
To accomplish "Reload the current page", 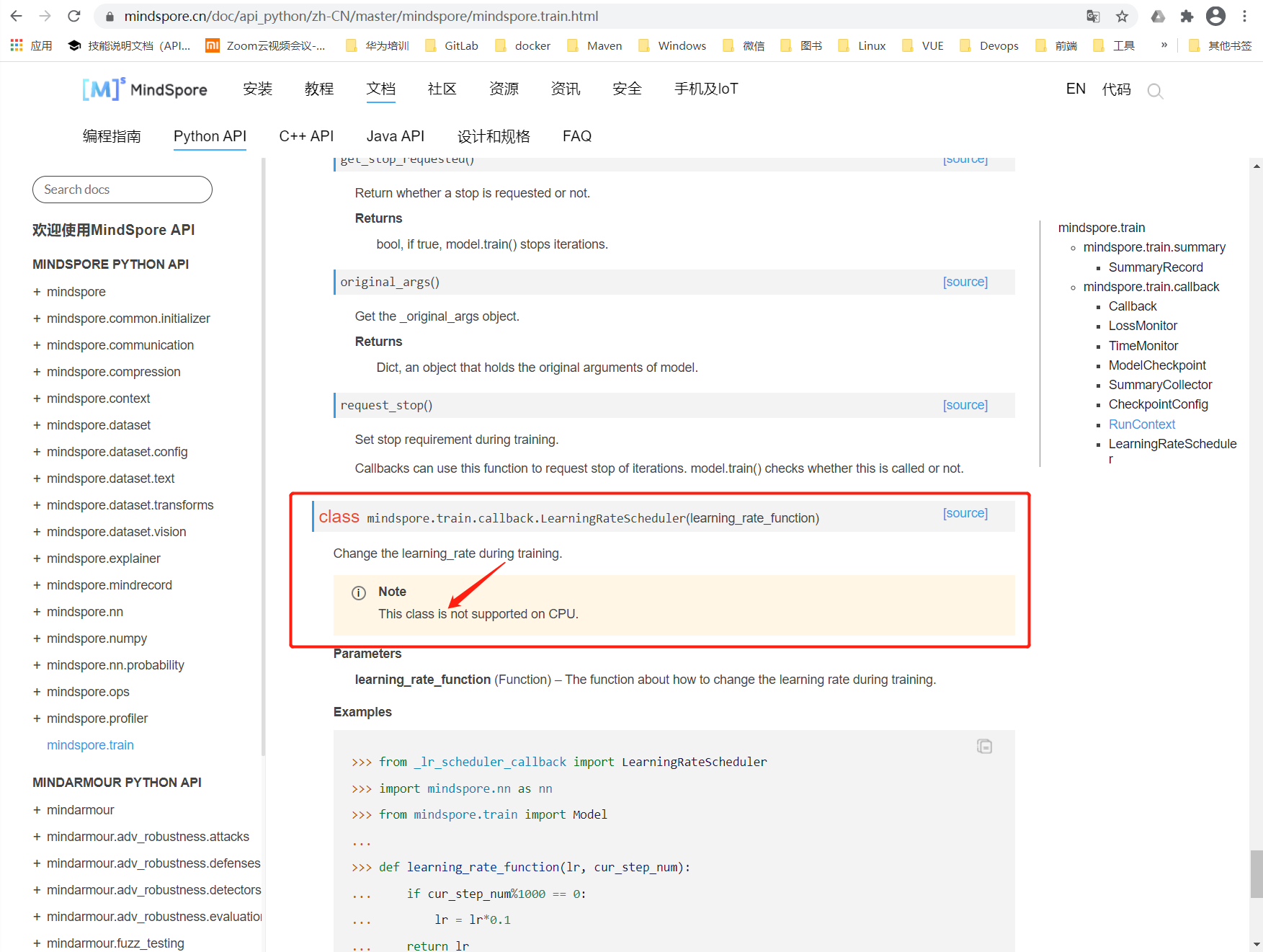I will [73, 16].
